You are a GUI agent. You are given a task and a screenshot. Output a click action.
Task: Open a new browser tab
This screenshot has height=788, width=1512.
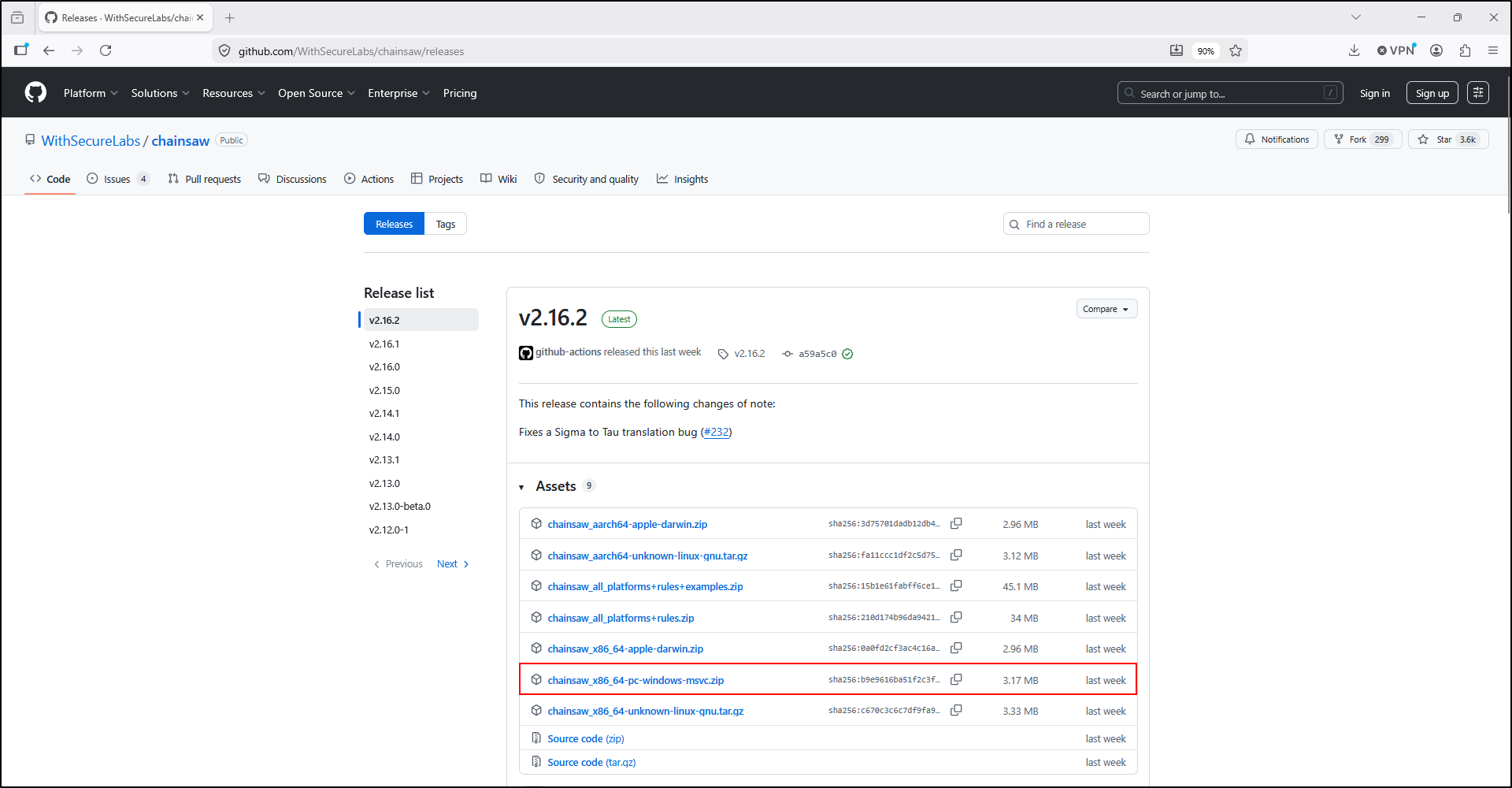pyautogui.click(x=230, y=17)
